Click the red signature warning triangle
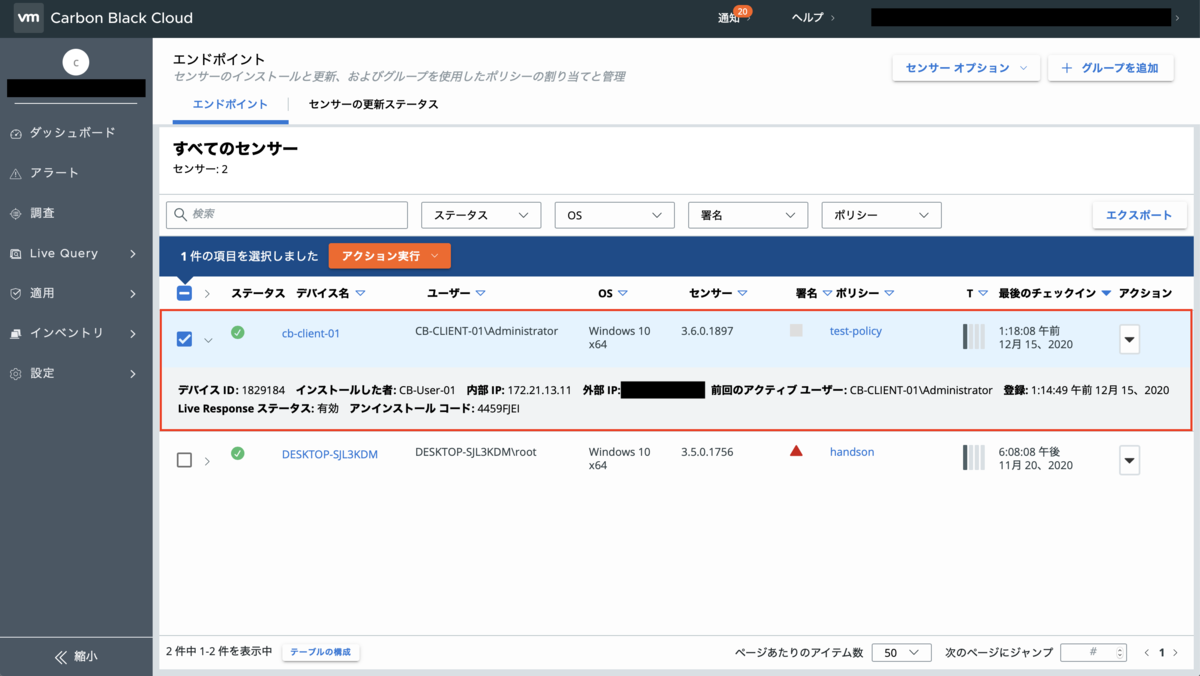1200x676 pixels. click(796, 451)
